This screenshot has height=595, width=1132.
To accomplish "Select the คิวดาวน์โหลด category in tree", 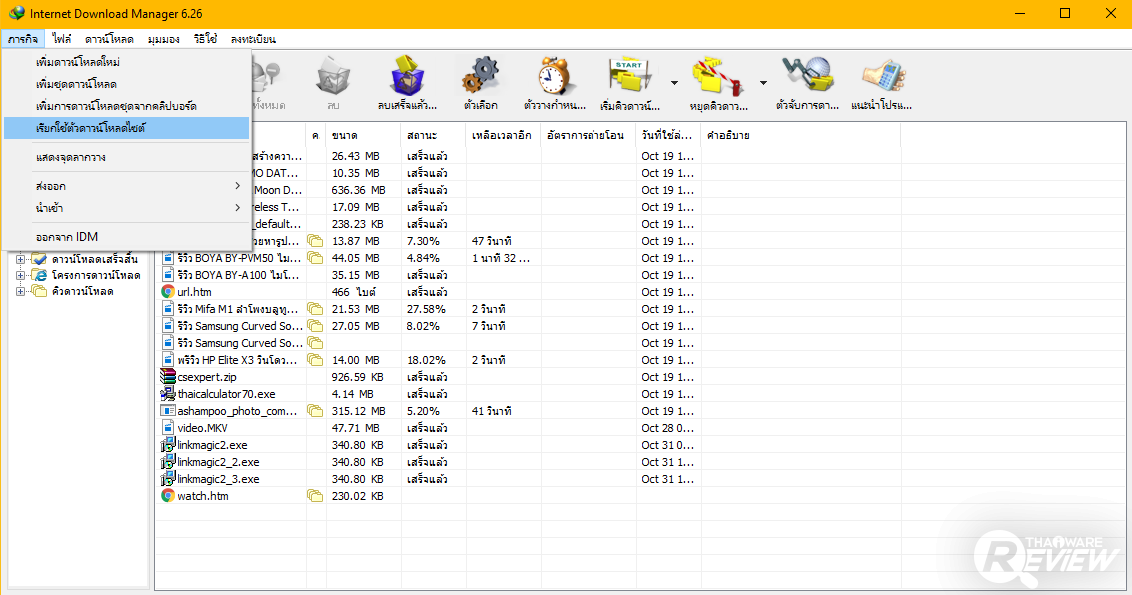I will 82,292.
